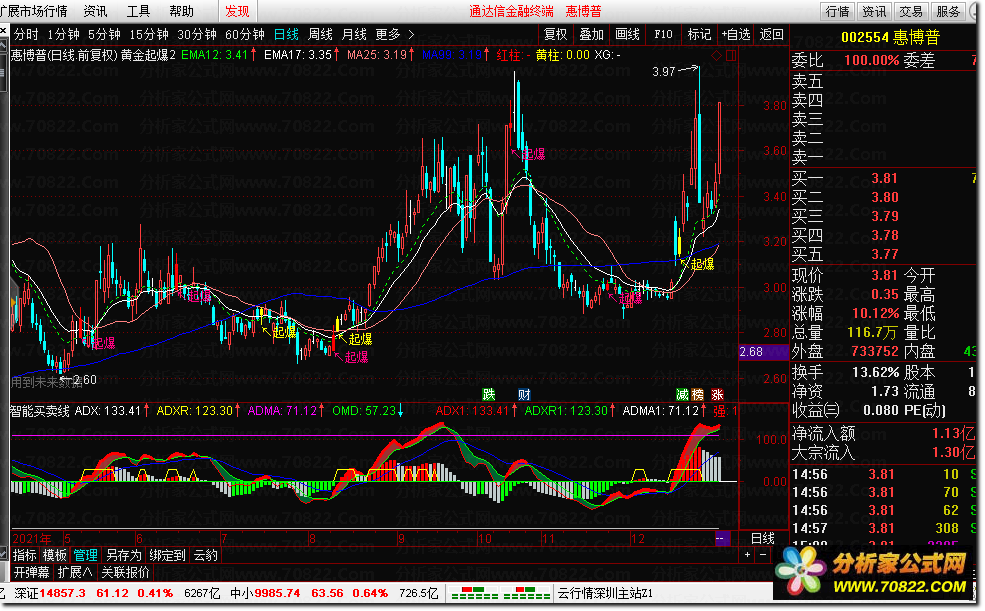Click the green 跌 marker icon
This screenshot has height=611, width=985.
click(489, 394)
